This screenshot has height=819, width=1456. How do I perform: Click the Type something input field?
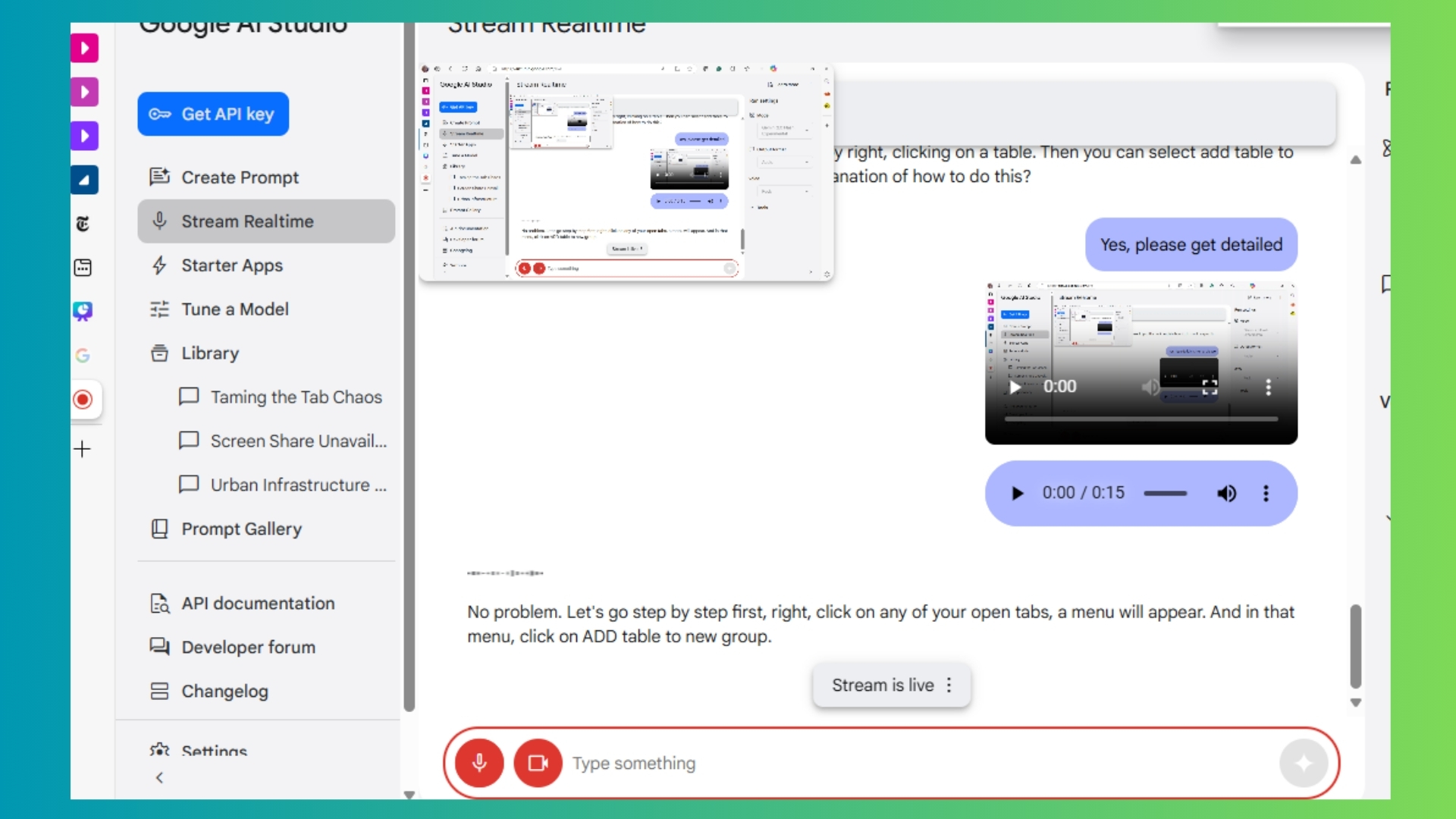[910, 764]
